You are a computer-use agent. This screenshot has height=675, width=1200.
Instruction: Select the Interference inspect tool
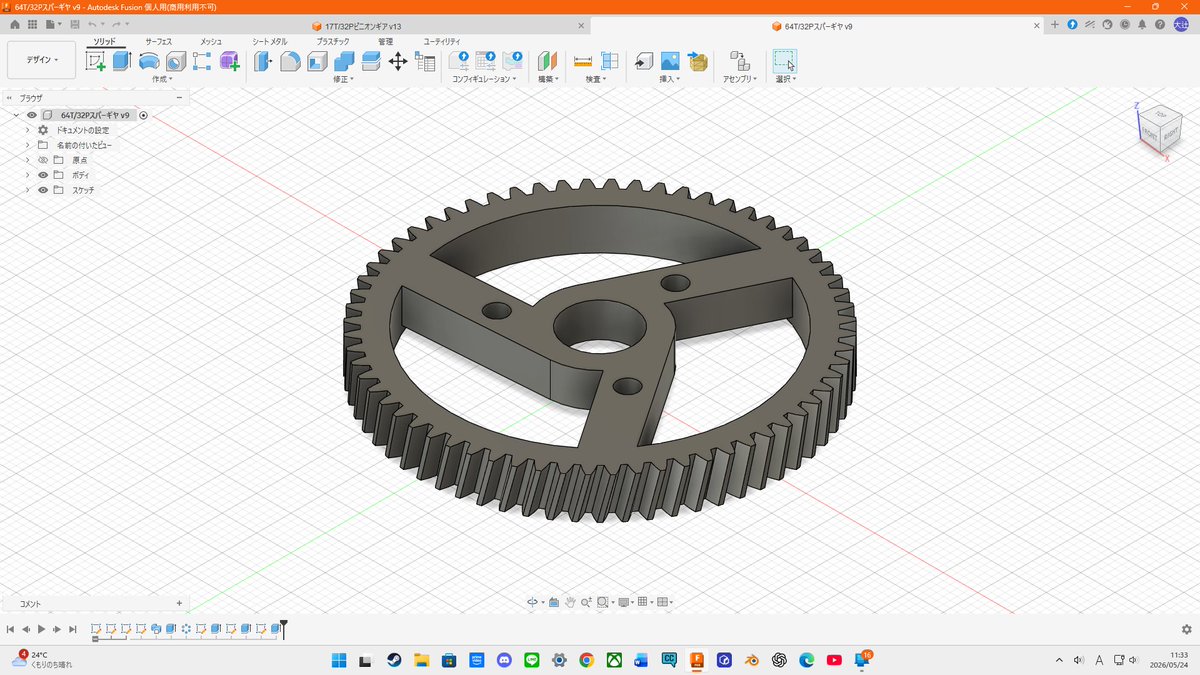coord(609,61)
